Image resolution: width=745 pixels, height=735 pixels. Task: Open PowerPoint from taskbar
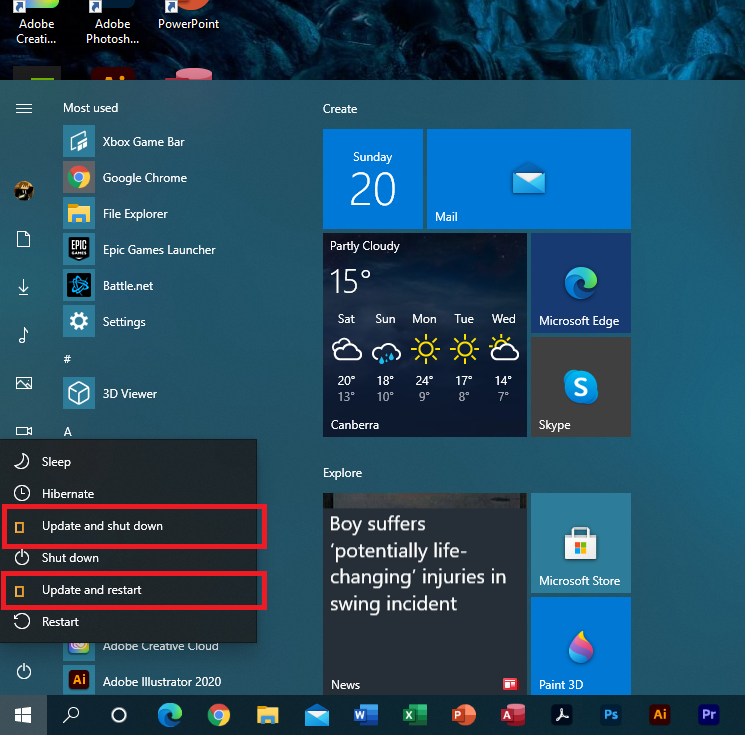(464, 715)
